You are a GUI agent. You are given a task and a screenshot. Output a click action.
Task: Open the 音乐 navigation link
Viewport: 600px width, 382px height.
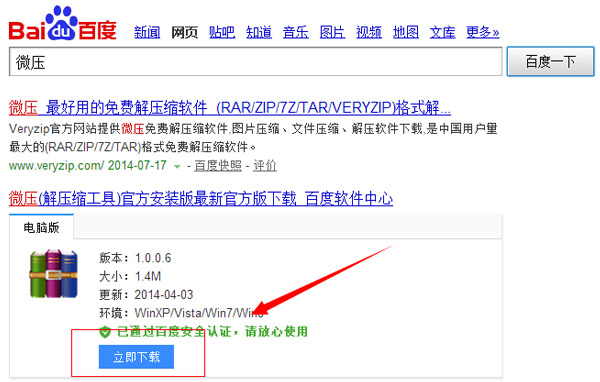coord(295,32)
